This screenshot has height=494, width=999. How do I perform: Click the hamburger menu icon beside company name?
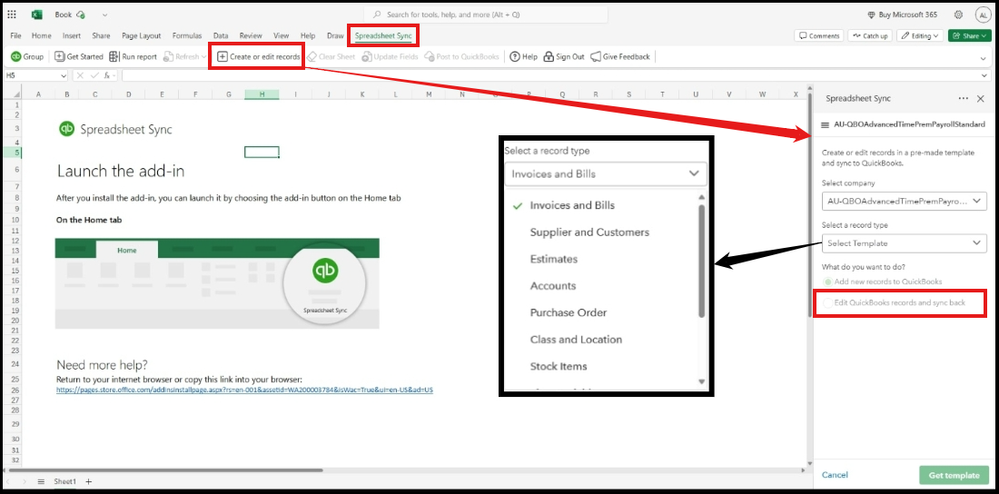(826, 124)
